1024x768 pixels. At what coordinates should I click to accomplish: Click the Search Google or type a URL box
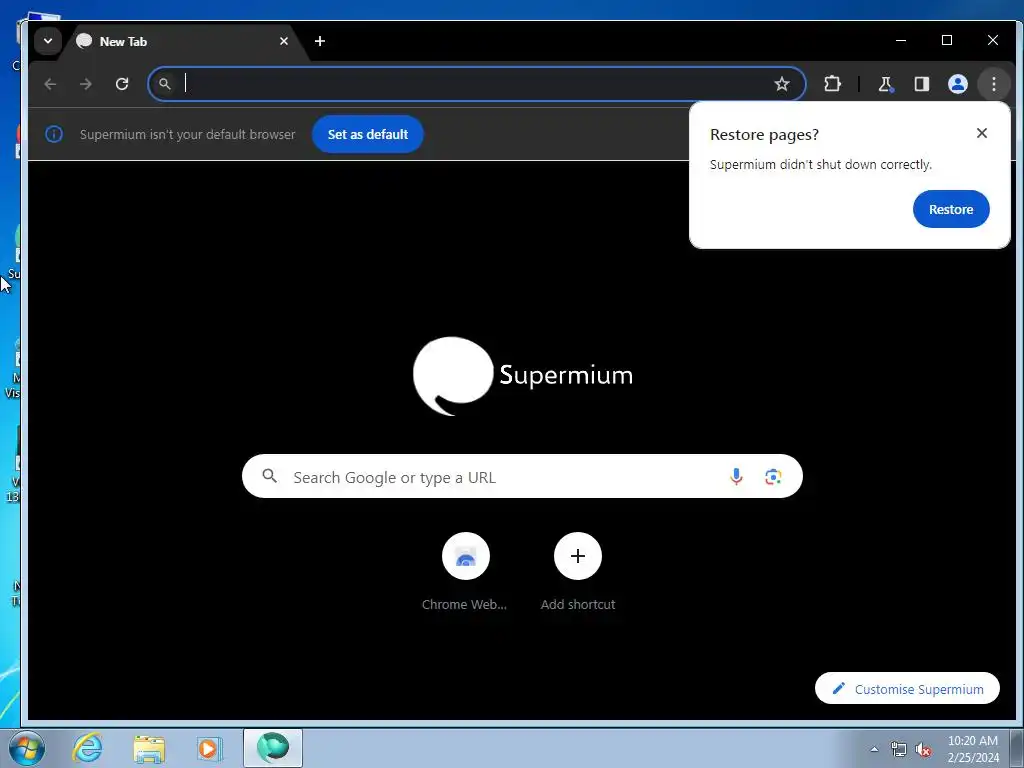pyautogui.click(x=522, y=476)
